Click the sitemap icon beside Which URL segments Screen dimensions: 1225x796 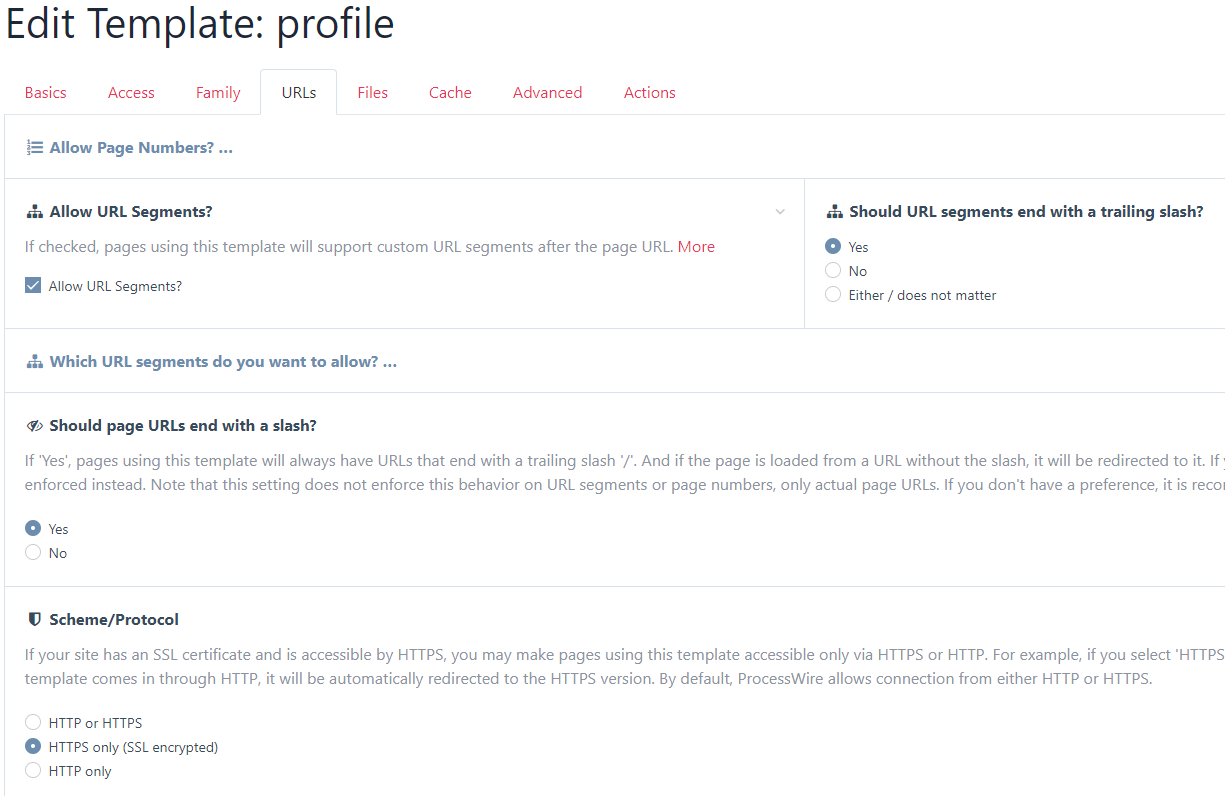click(34, 362)
